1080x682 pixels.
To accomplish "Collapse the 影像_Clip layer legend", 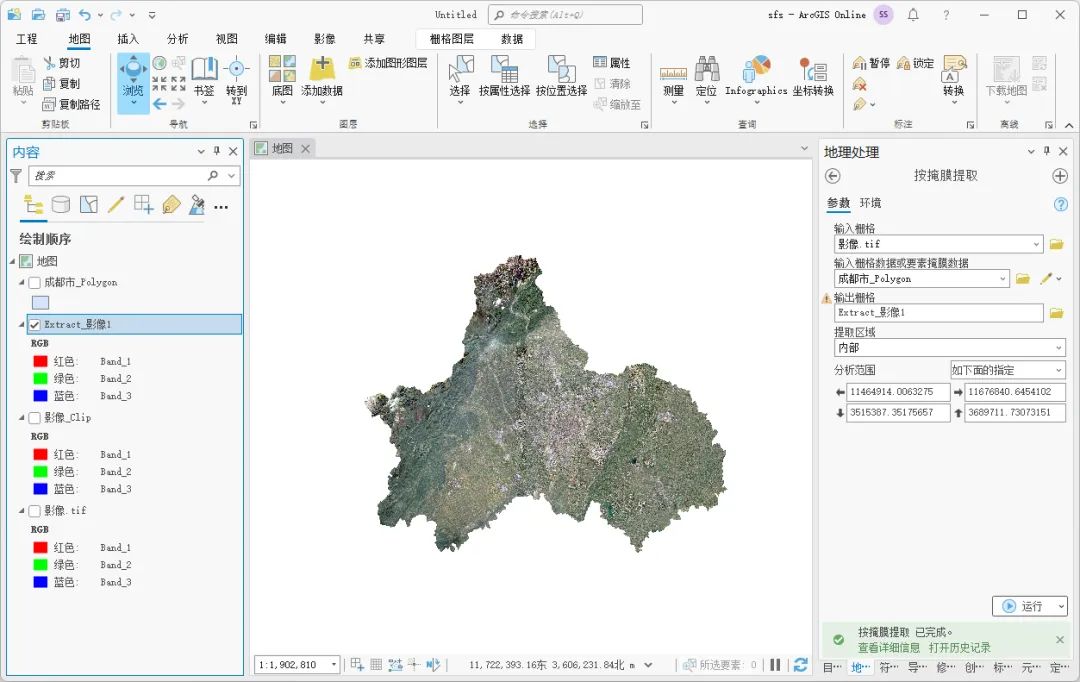I will tap(21, 417).
